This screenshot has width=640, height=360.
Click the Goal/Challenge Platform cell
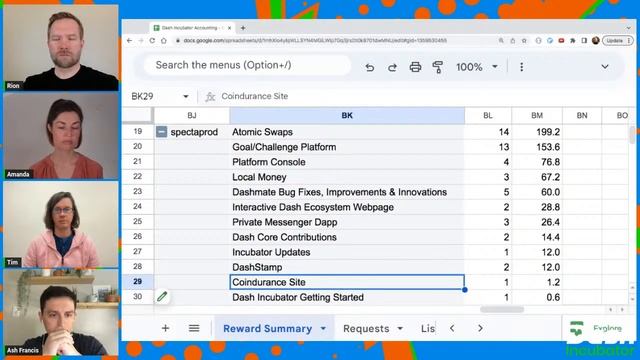pos(347,147)
